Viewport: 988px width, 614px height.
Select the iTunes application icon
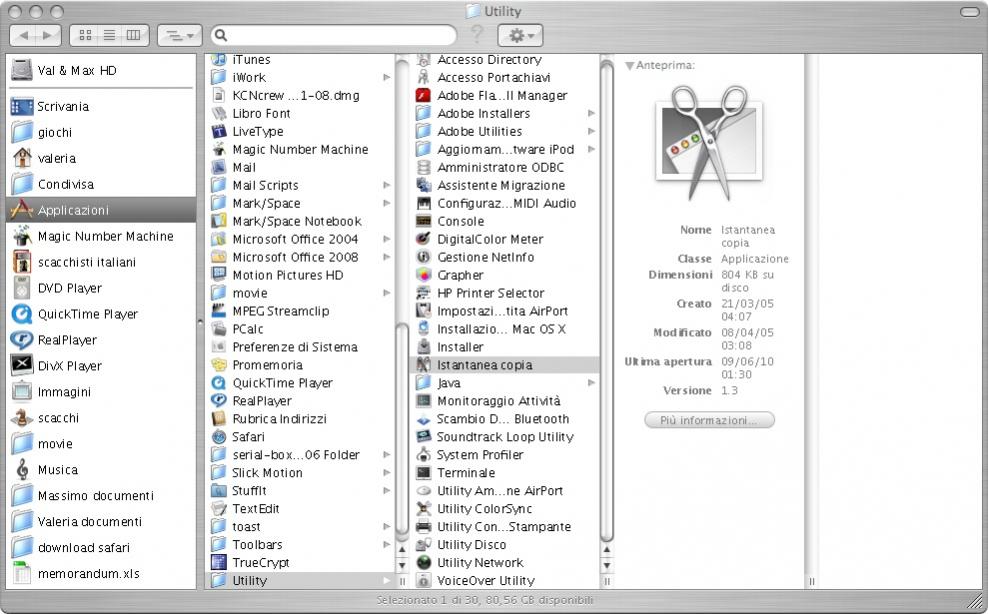(x=219, y=60)
